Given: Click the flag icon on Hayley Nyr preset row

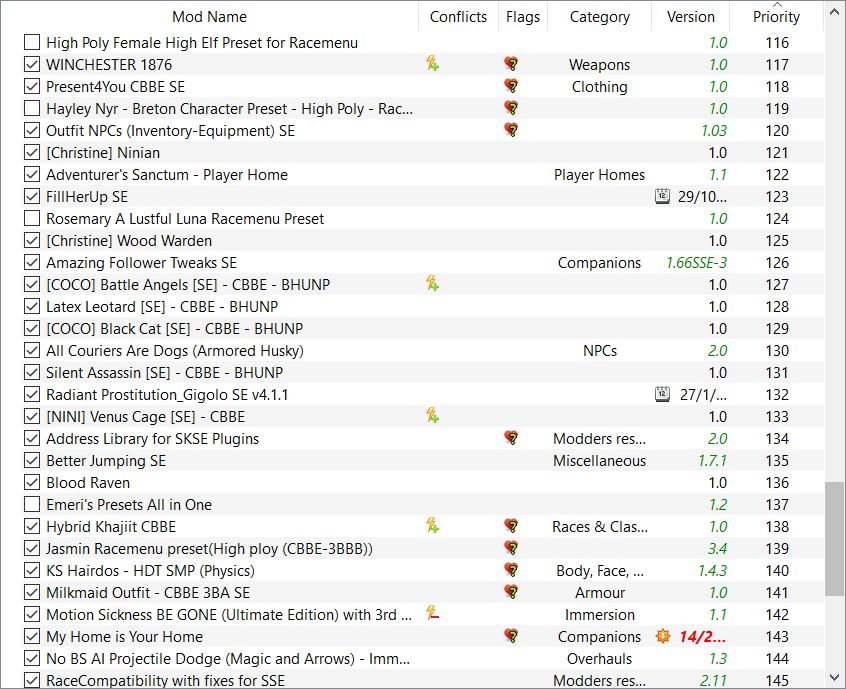Looking at the screenshot, I should coord(511,108).
